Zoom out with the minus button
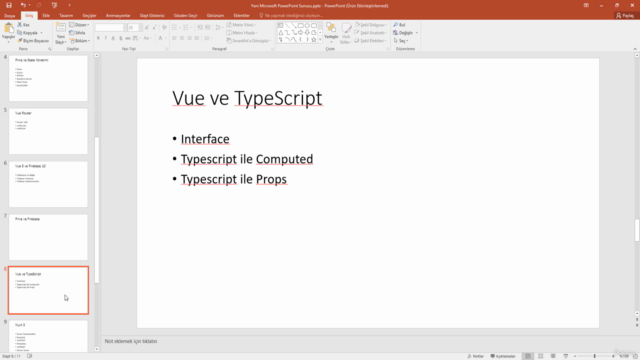This screenshot has width=640, height=360. [x=575, y=356]
